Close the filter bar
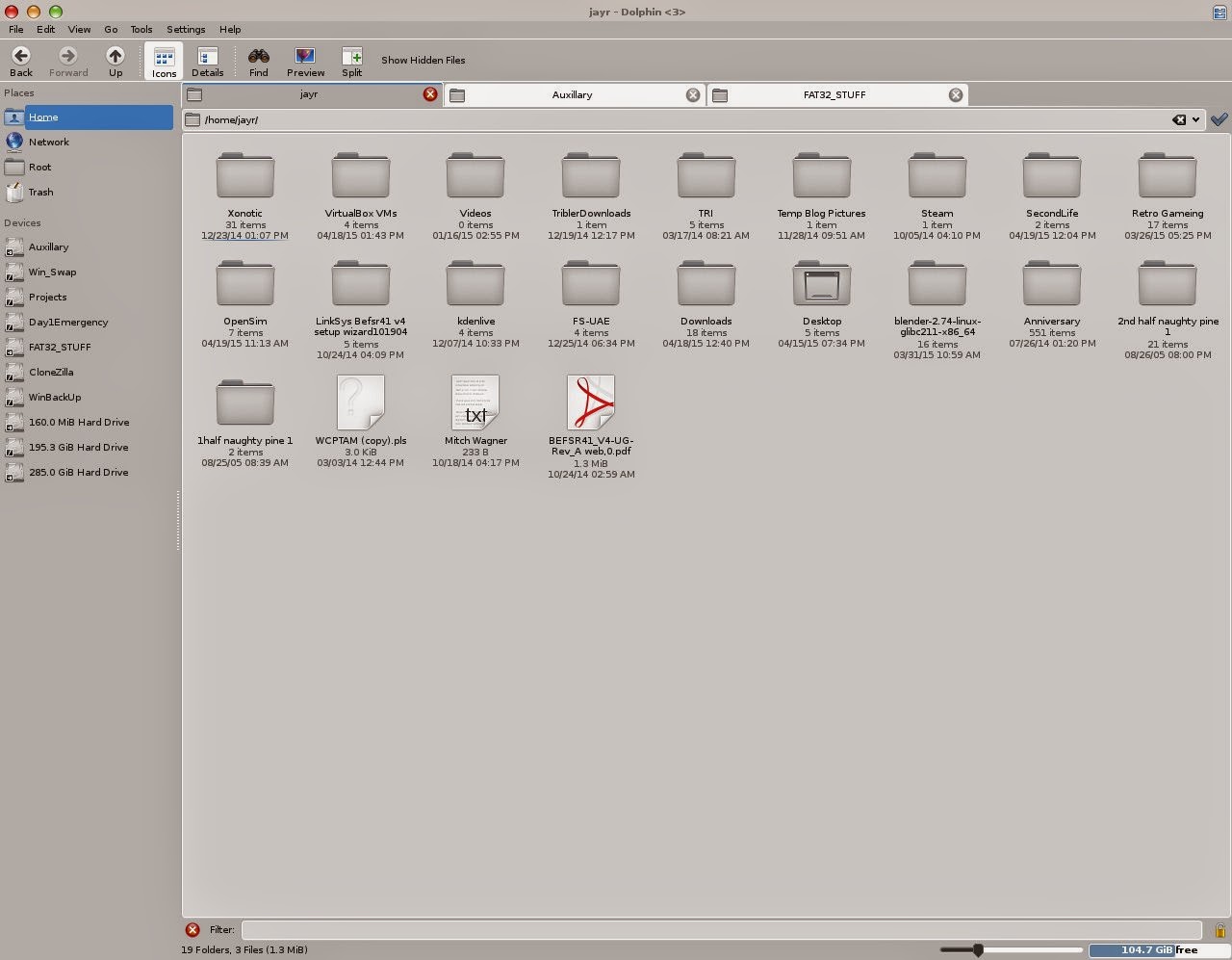 point(192,930)
